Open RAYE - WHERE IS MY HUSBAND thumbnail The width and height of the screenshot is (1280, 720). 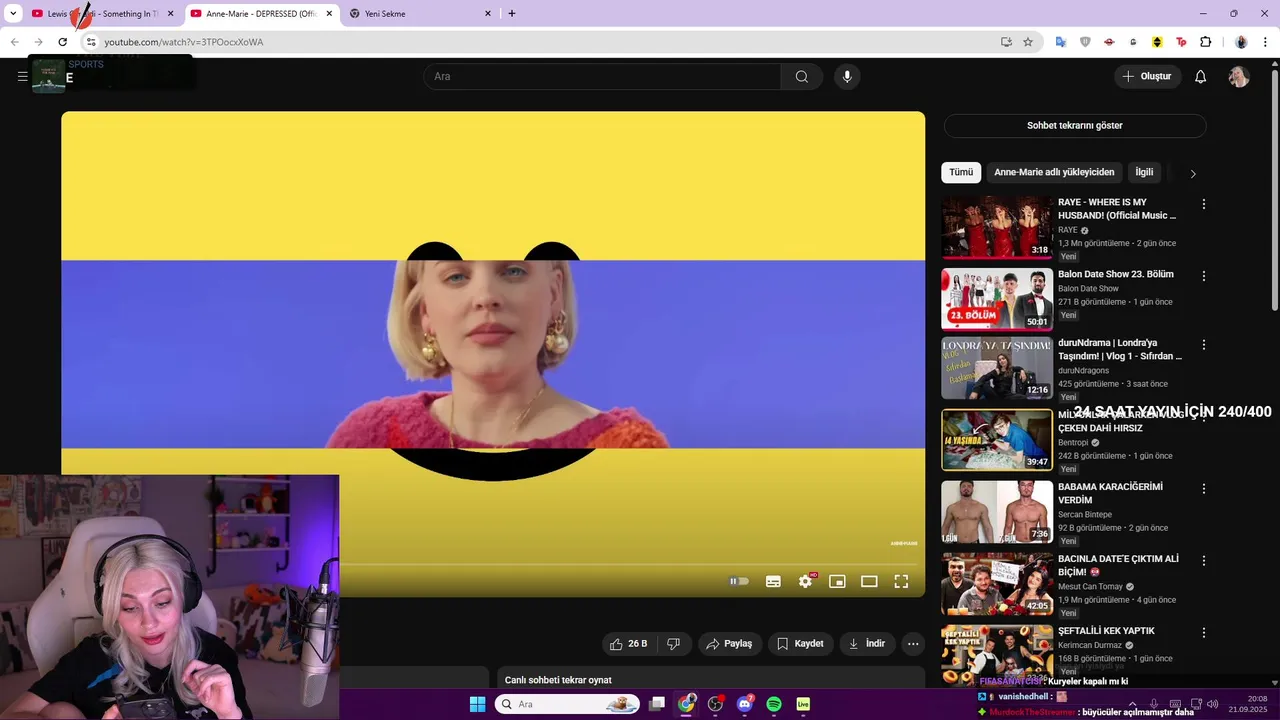[x=997, y=227]
